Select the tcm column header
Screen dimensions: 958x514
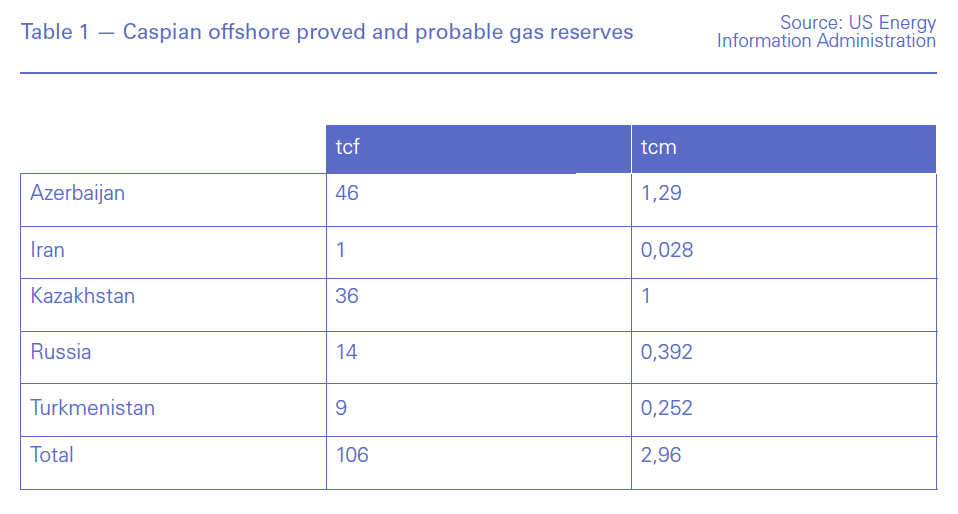tap(659, 148)
